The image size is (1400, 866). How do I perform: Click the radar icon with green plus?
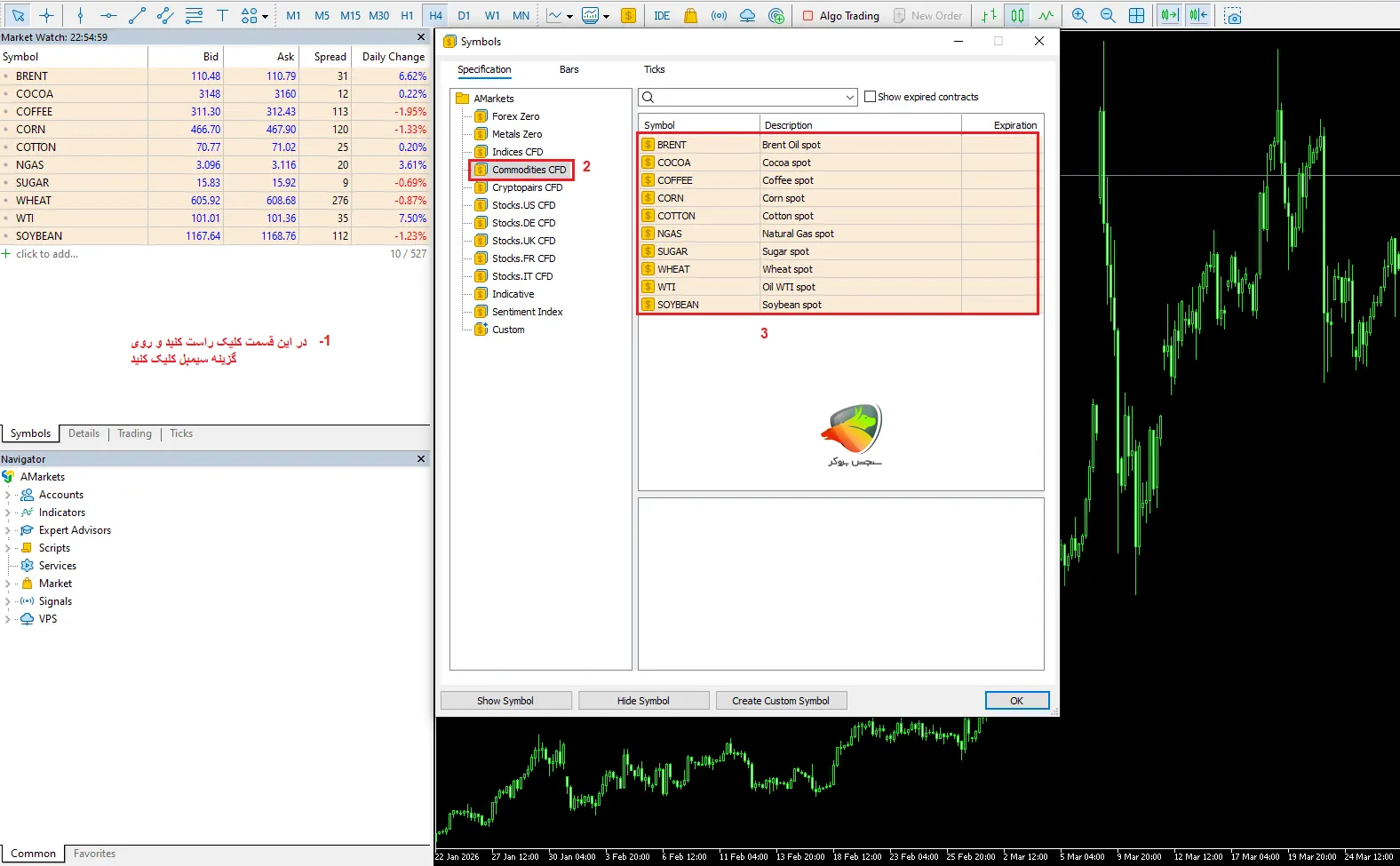click(x=776, y=15)
